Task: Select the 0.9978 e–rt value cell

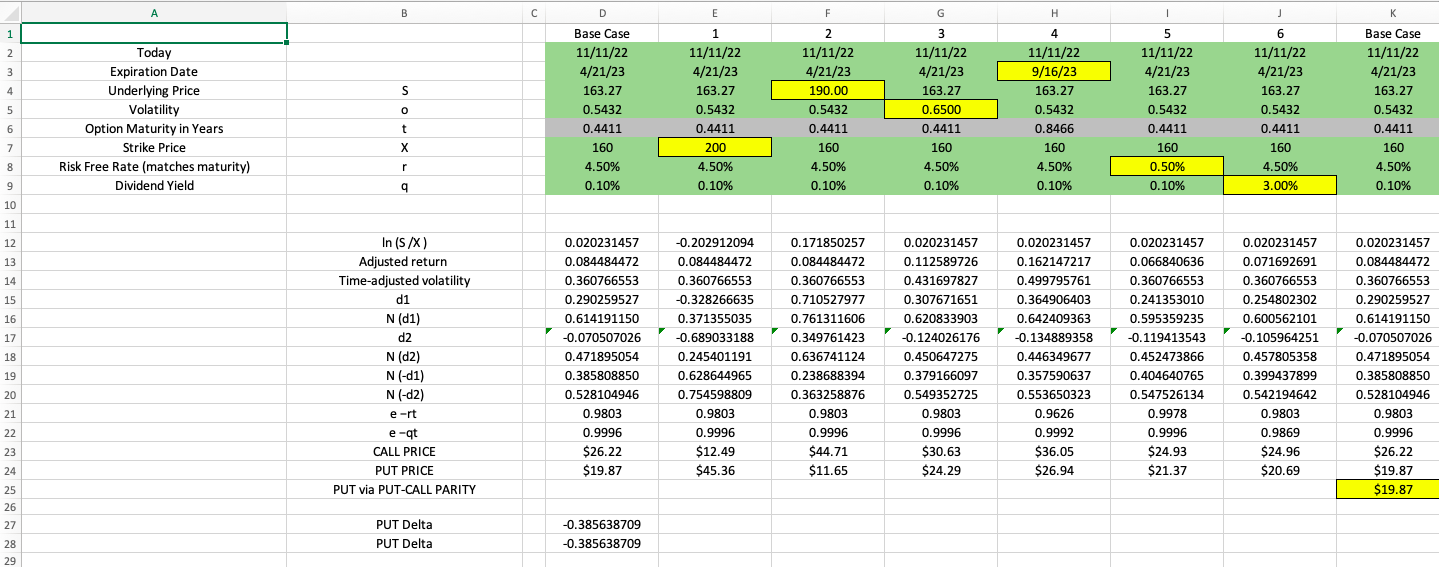Action: [x=1167, y=413]
